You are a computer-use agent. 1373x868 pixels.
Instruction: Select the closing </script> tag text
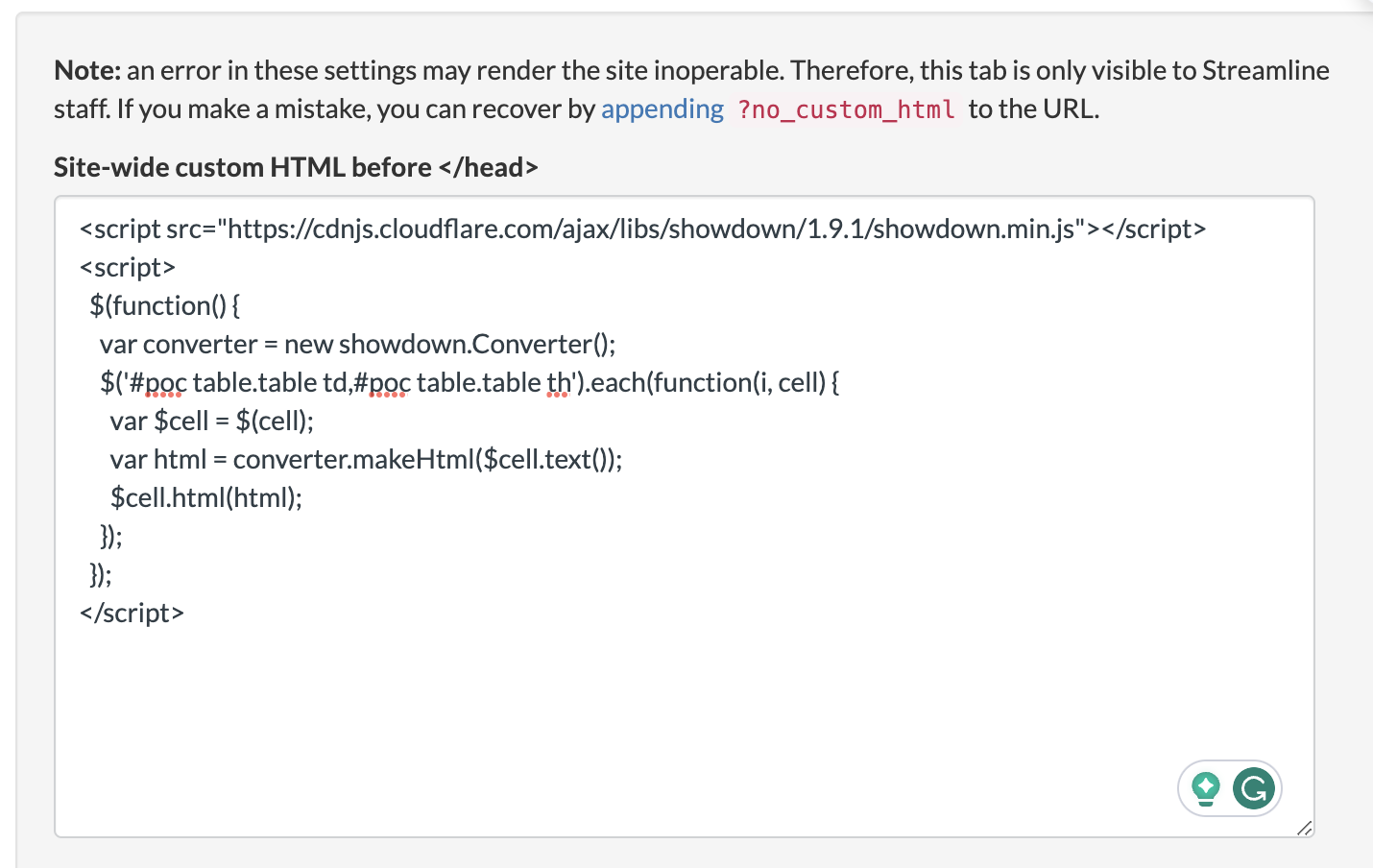click(132, 613)
